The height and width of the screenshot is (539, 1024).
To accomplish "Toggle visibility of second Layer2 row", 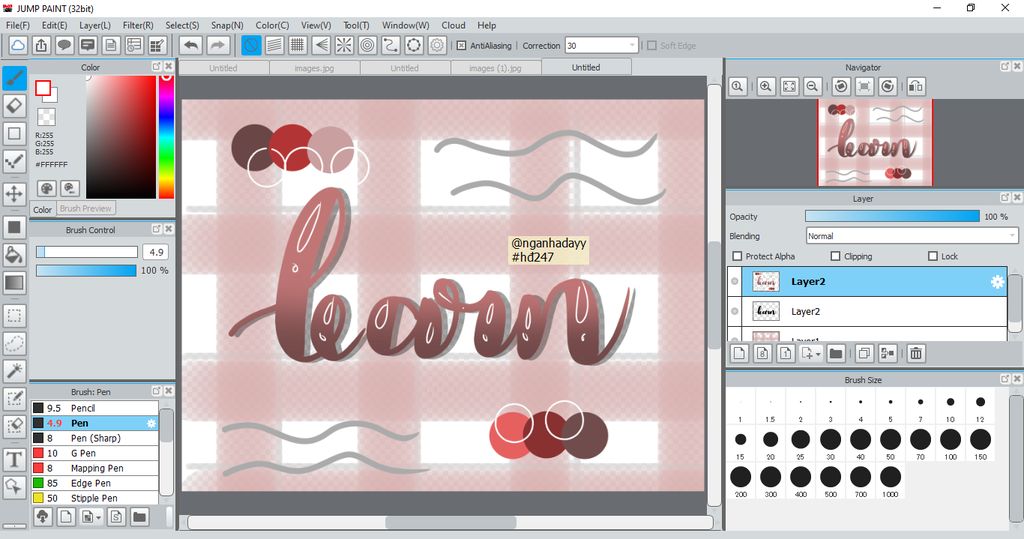I will point(735,312).
